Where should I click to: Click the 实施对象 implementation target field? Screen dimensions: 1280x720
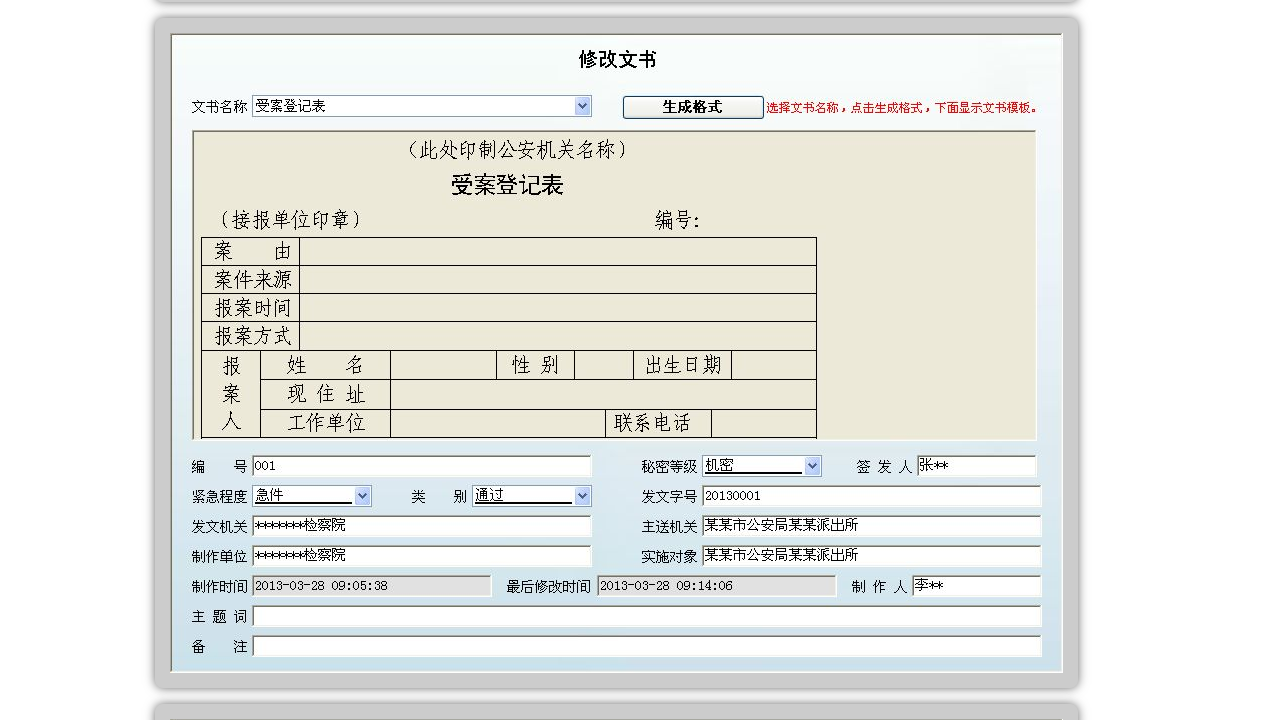[900, 557]
